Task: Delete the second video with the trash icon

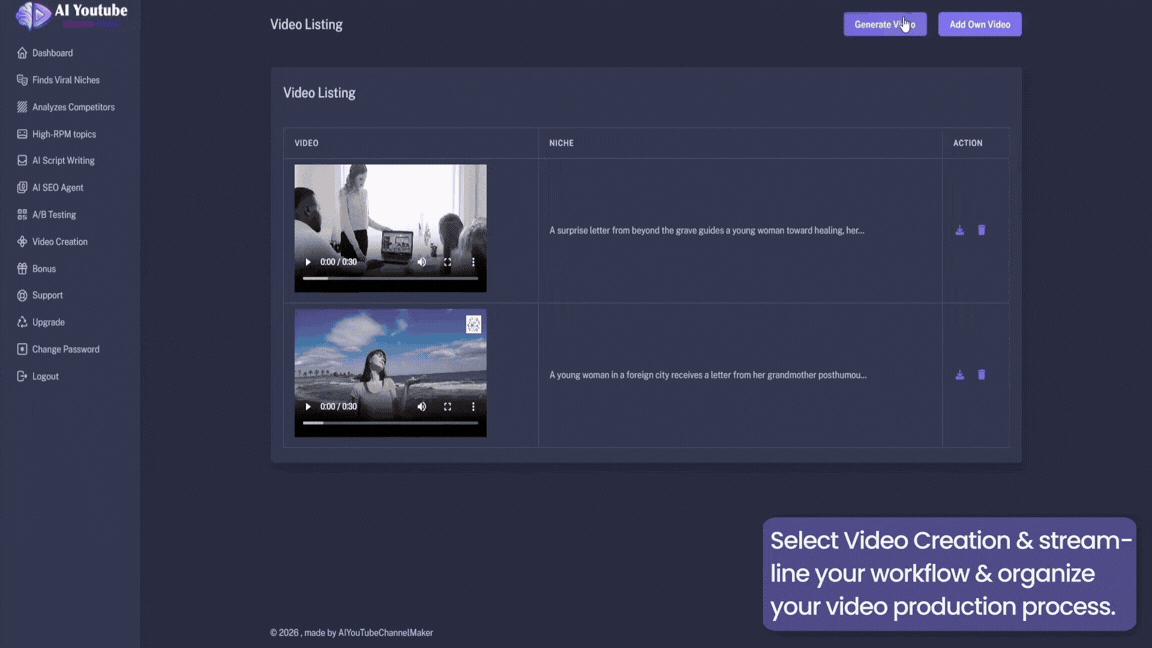Action: coord(981,374)
